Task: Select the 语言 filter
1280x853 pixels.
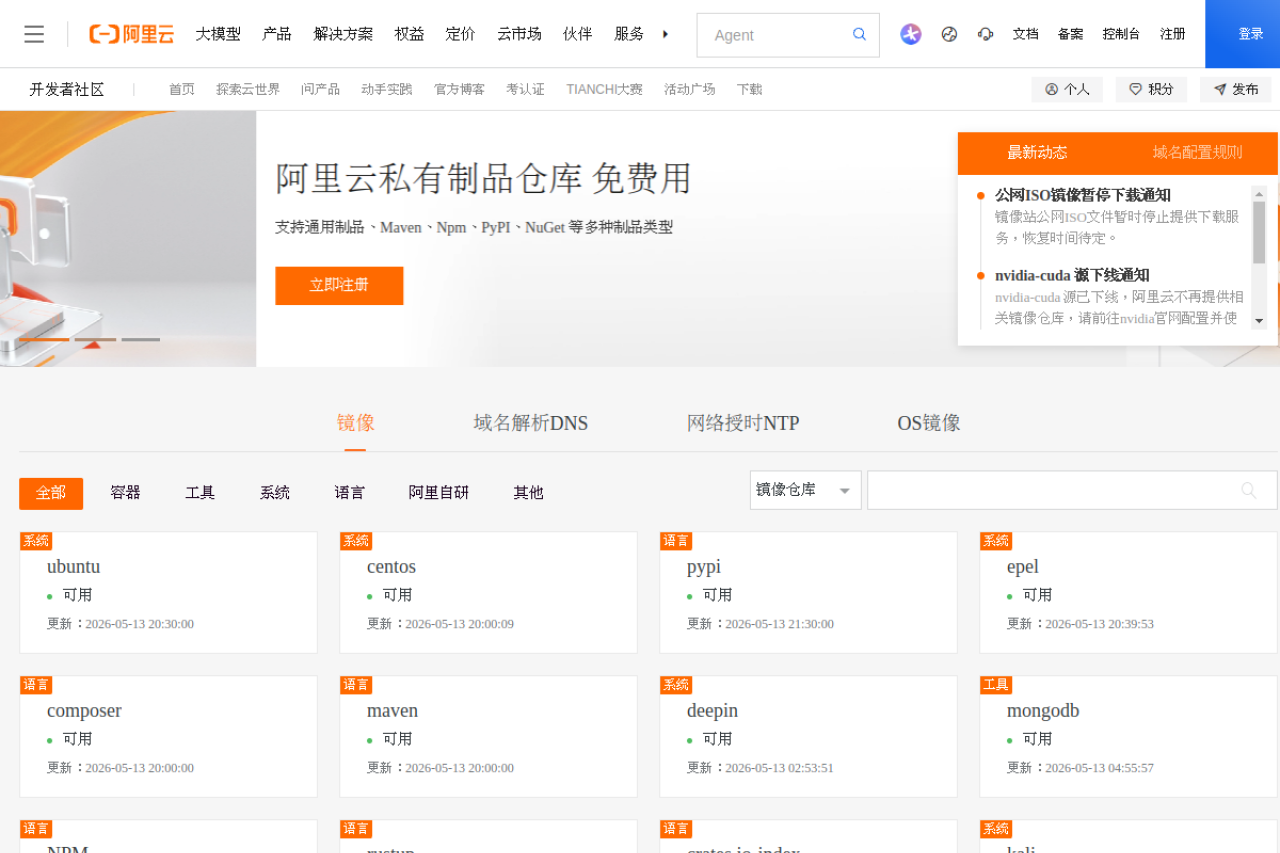Action: pyautogui.click(x=350, y=493)
